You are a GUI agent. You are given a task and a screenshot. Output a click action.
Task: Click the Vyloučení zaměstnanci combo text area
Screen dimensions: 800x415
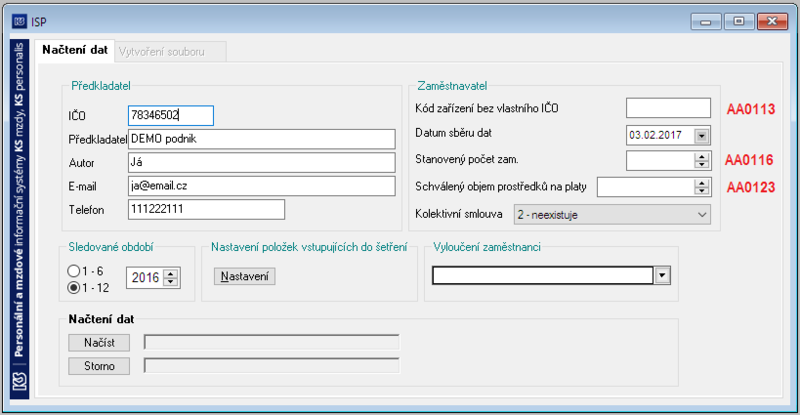pyautogui.click(x=543, y=276)
